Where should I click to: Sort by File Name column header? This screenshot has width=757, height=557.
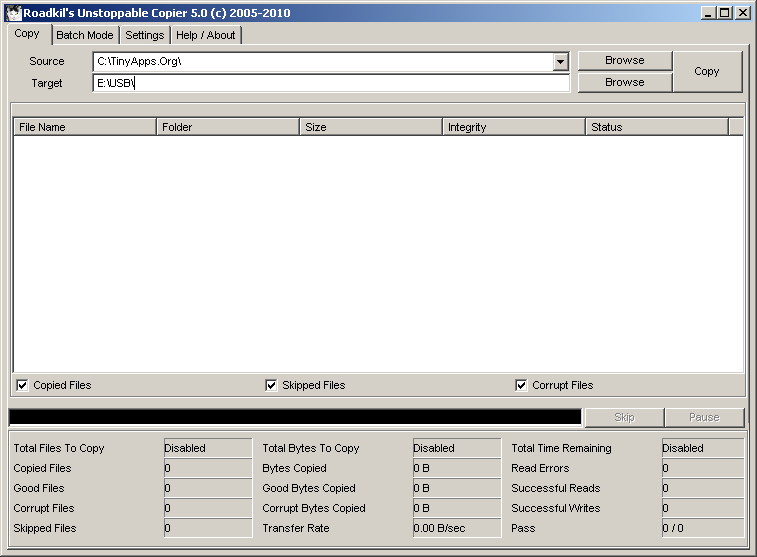[84, 127]
